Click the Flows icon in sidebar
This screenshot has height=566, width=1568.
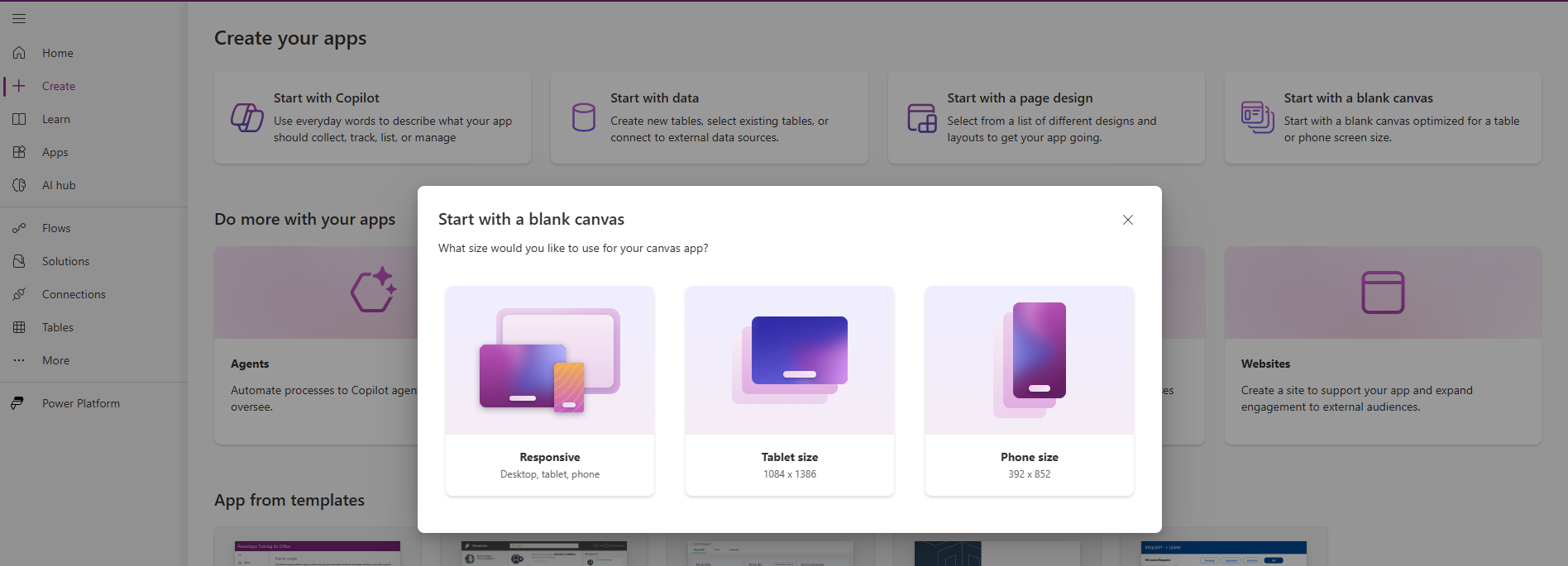[x=19, y=228]
